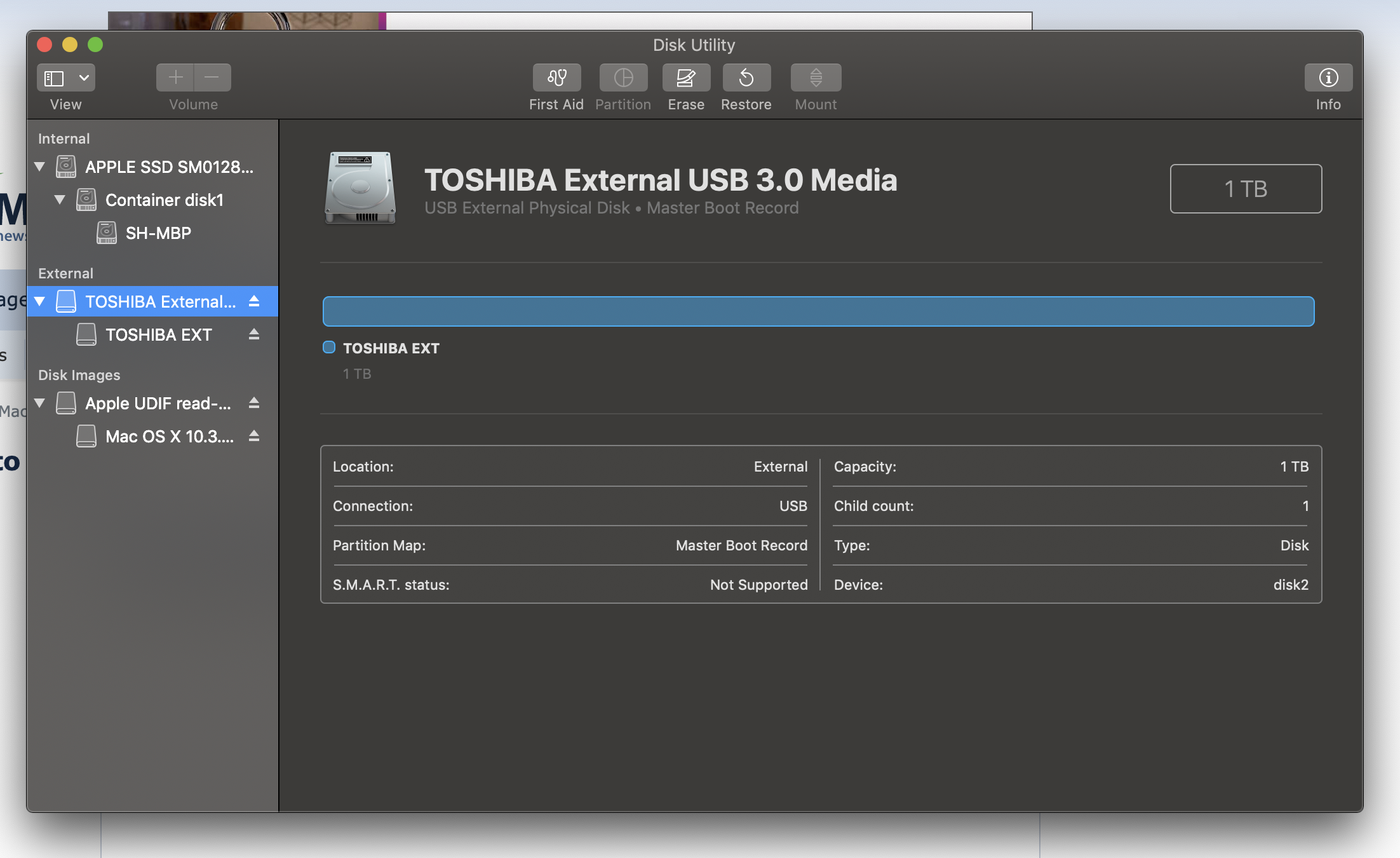Click the TOSHIBA External USB 3.0 Media title

pyautogui.click(x=661, y=180)
